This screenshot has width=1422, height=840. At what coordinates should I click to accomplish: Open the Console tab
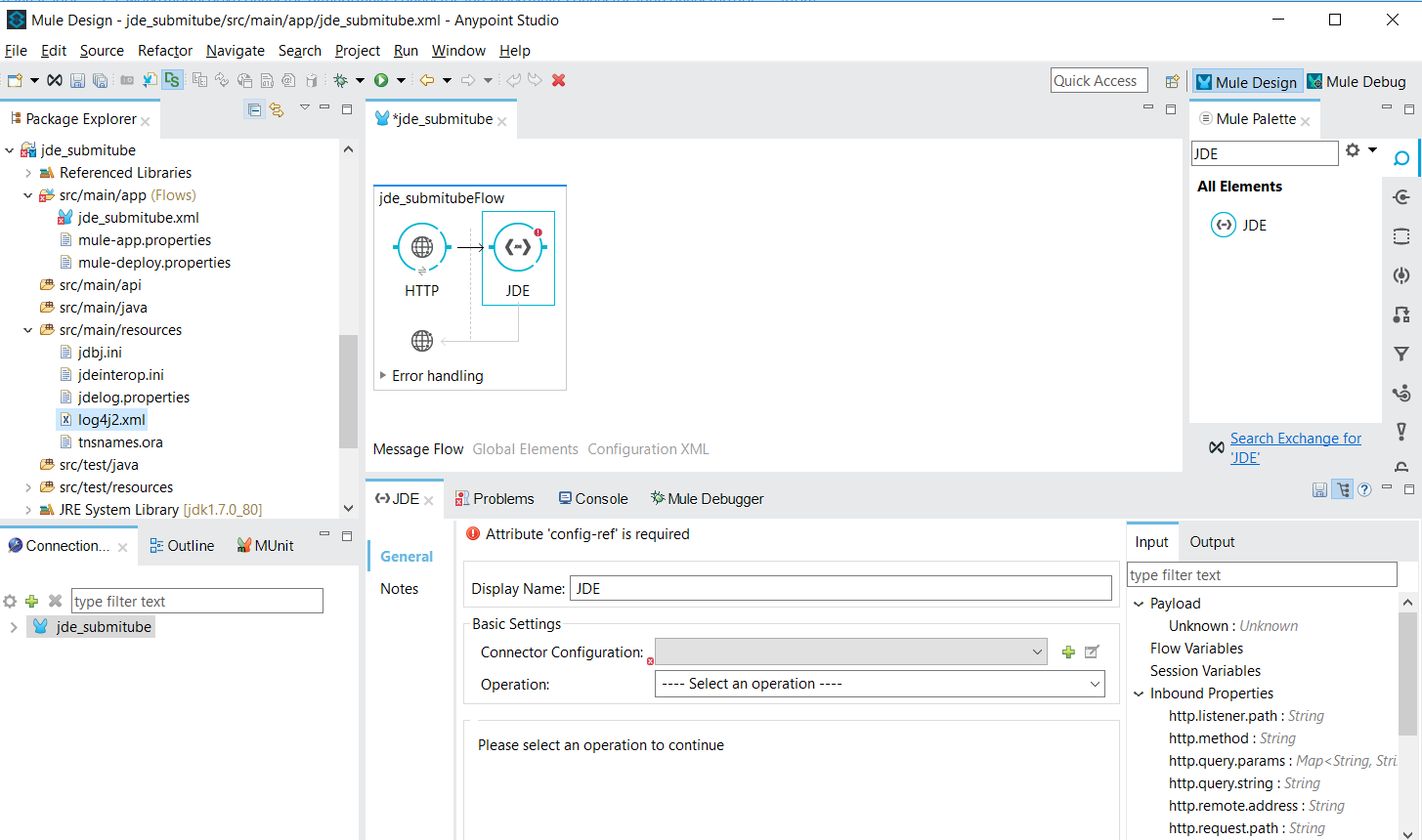click(593, 498)
